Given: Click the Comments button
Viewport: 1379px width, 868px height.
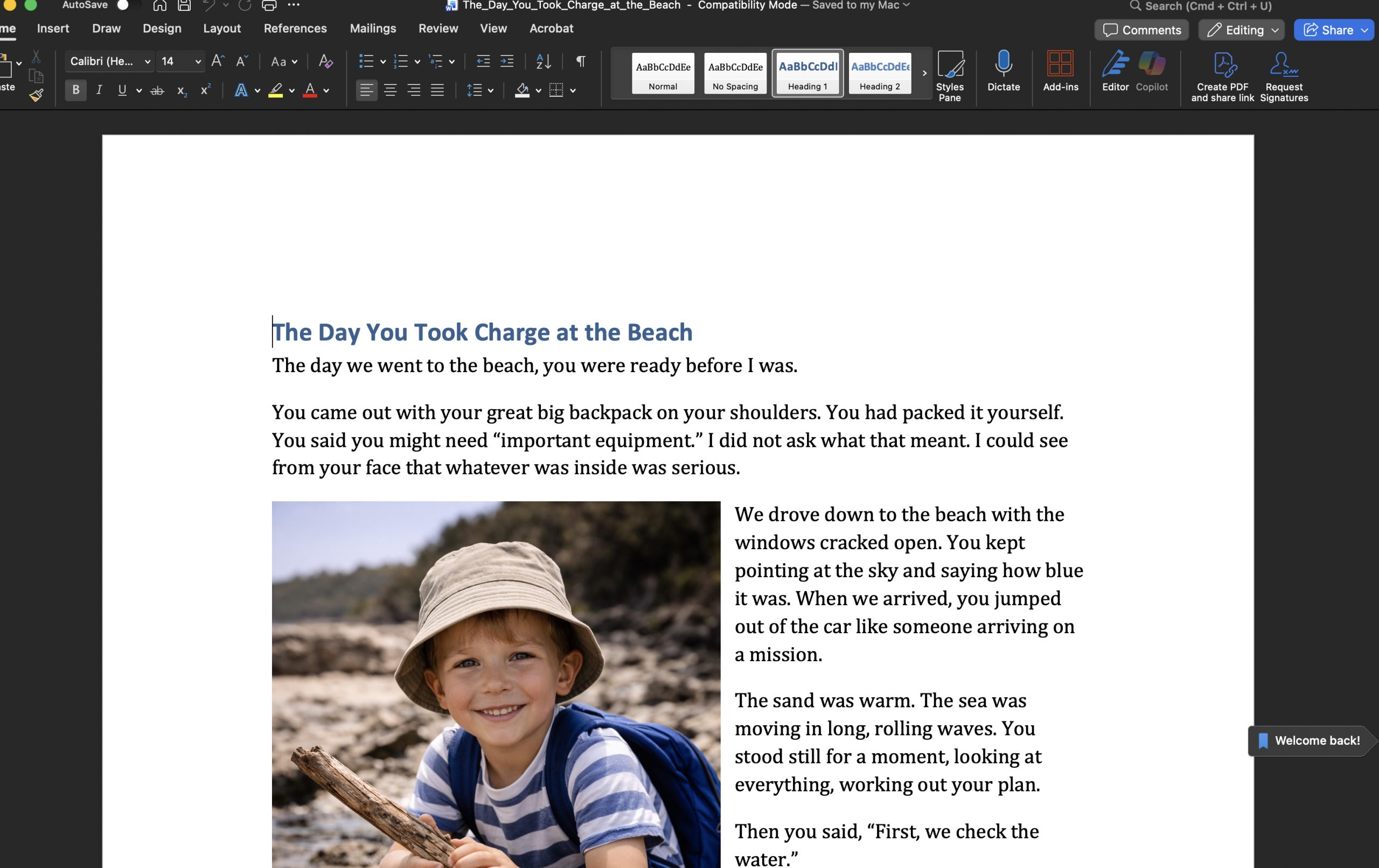Looking at the screenshot, I should [x=1141, y=30].
